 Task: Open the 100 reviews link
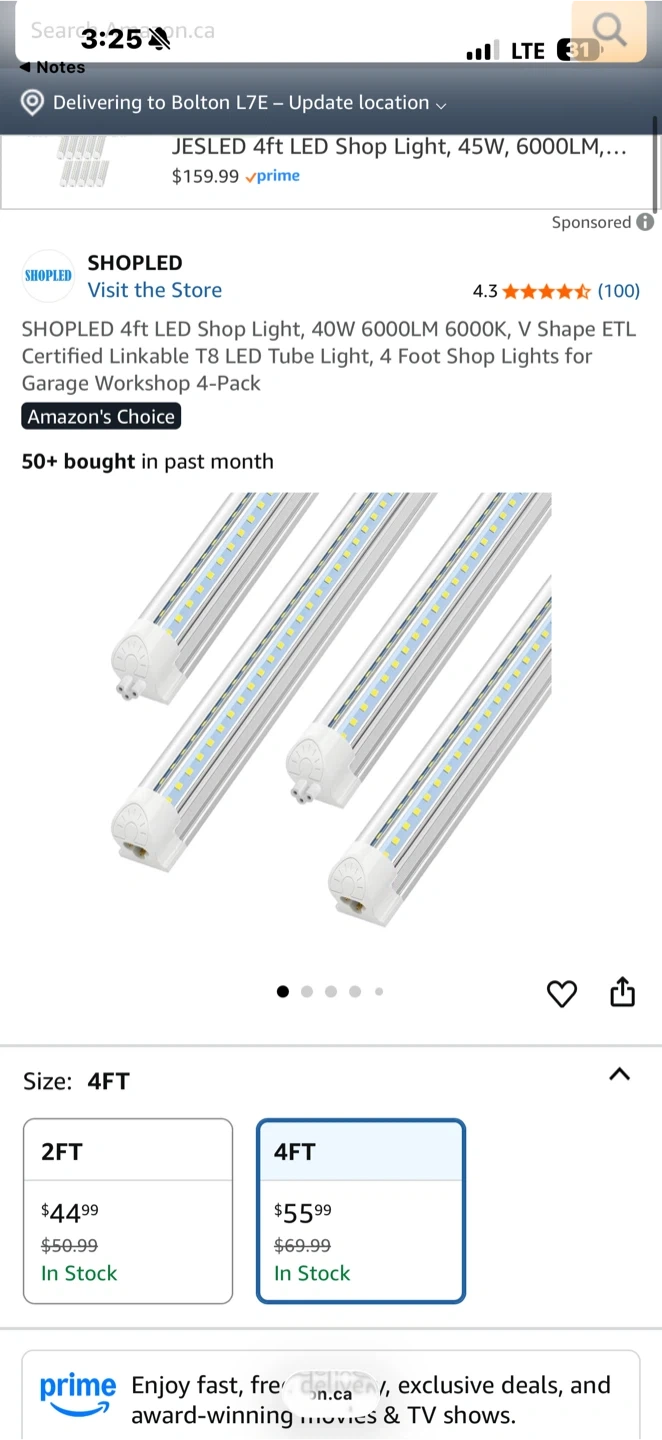tap(618, 291)
